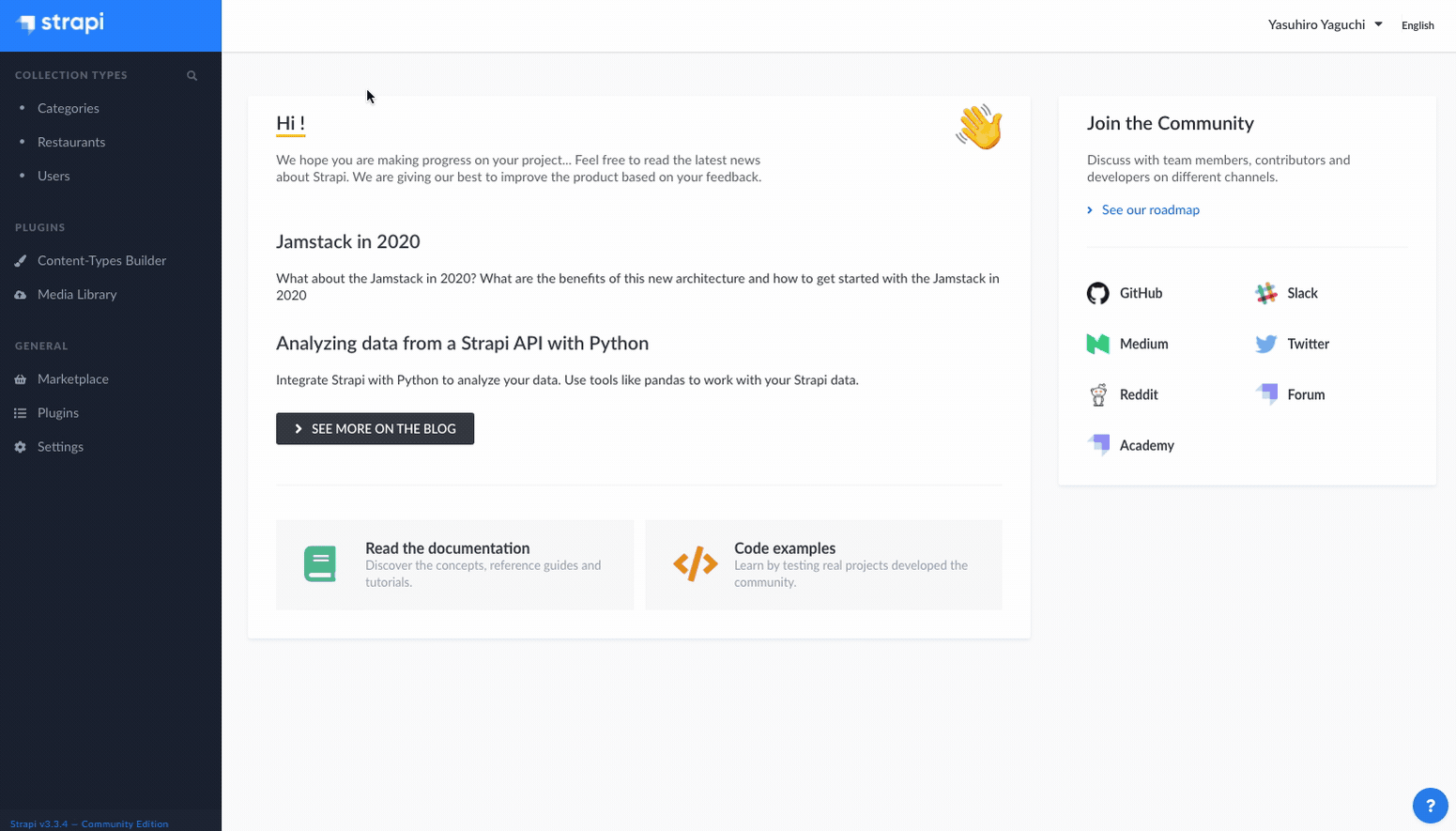Open Content-Types Builder plugin
Viewport: 1456px width, 831px height.
[101, 260]
